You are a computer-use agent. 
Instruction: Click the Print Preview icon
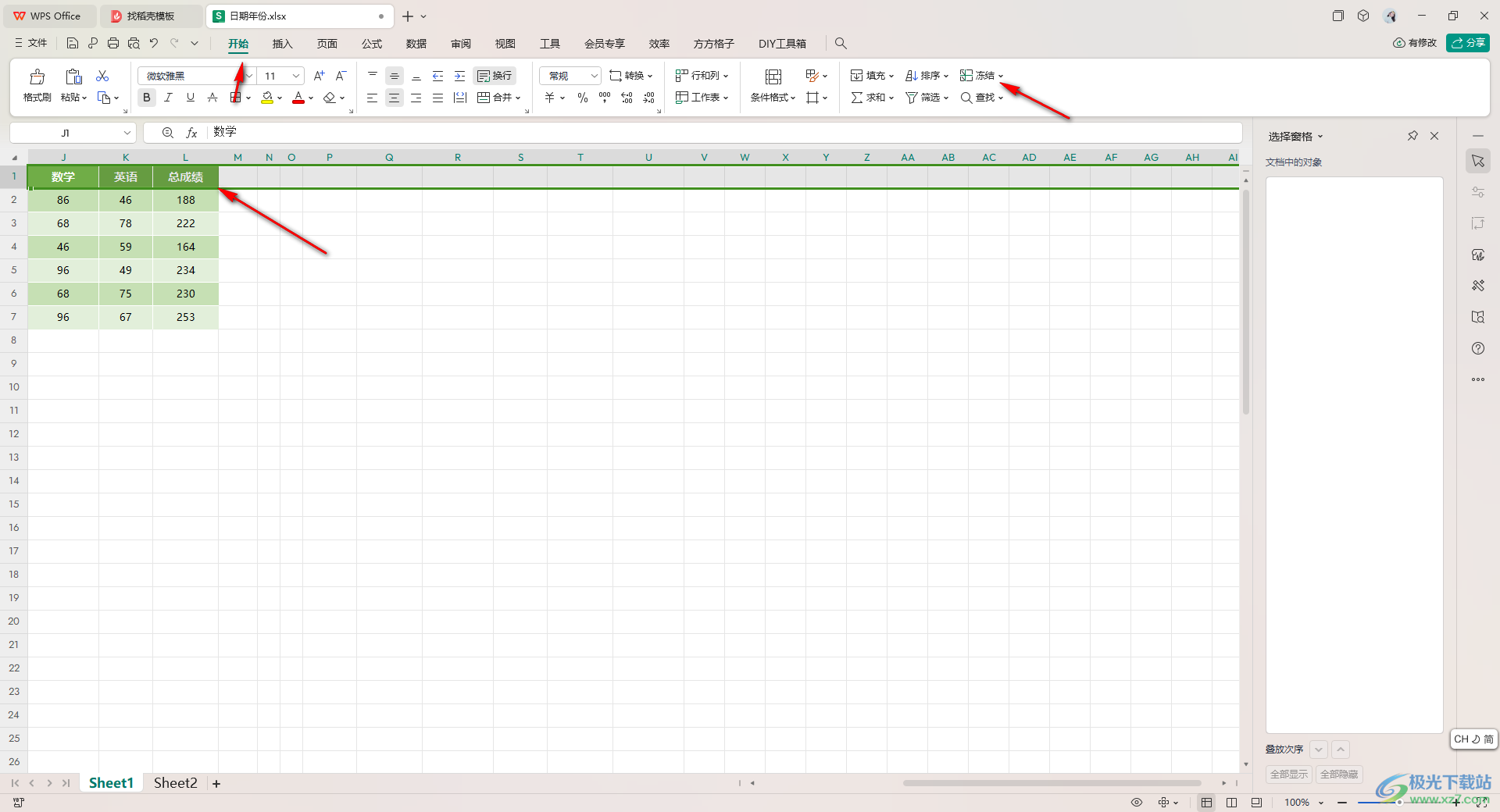point(134,43)
